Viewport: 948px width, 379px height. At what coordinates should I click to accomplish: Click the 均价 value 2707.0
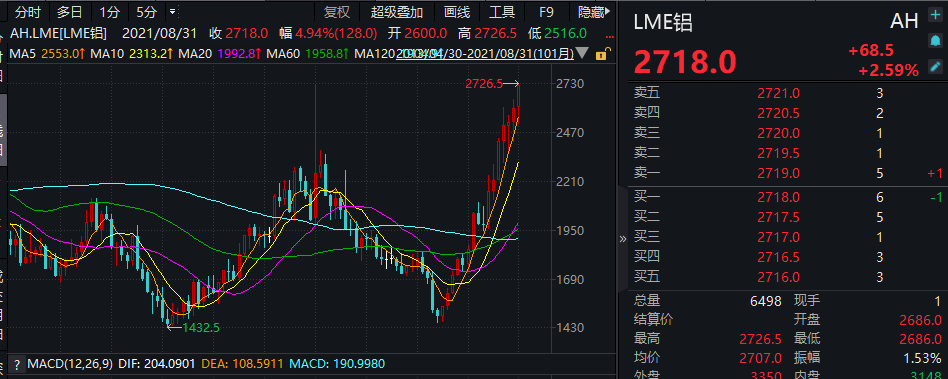761,358
